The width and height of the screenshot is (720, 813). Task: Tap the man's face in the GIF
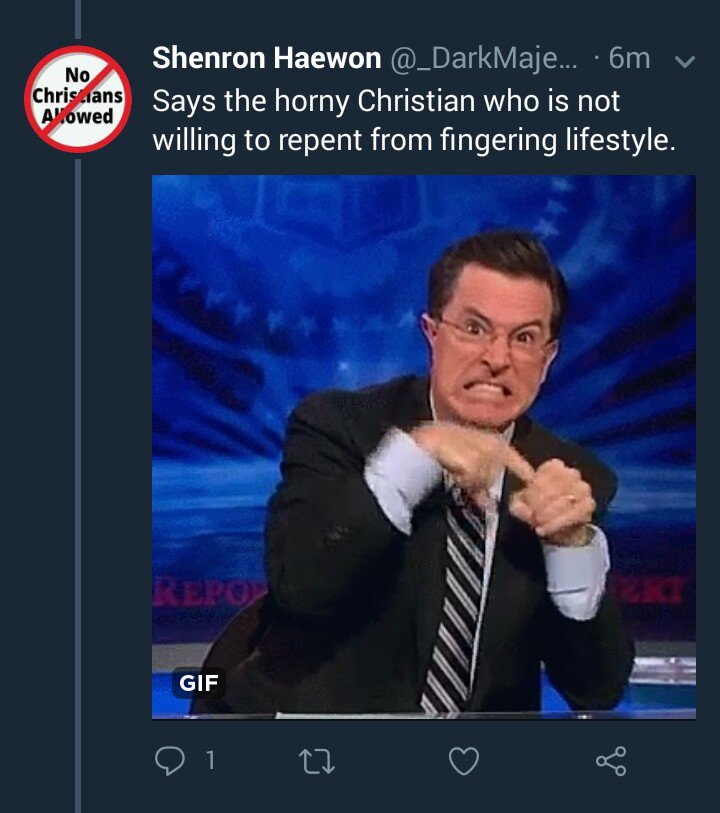pos(492,347)
